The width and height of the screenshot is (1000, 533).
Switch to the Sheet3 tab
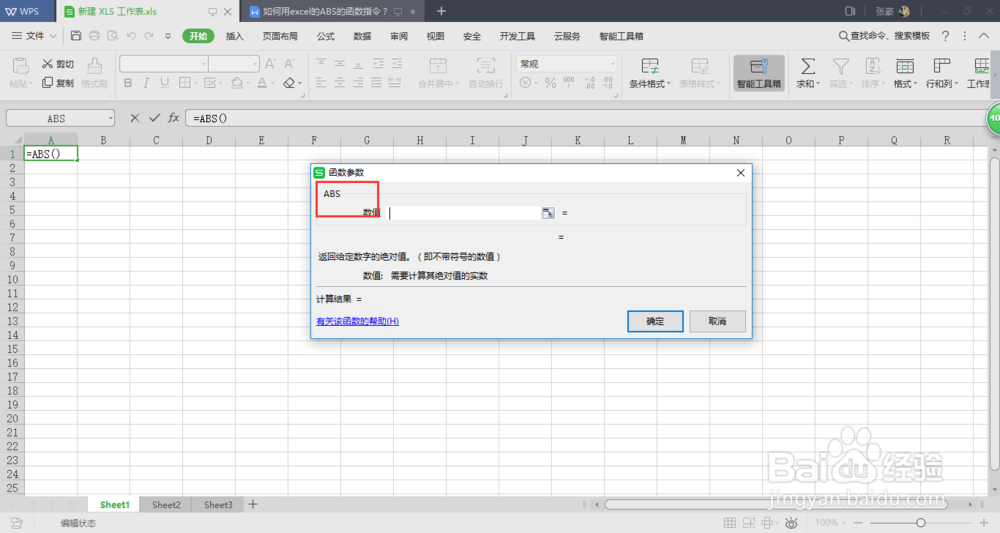point(218,504)
